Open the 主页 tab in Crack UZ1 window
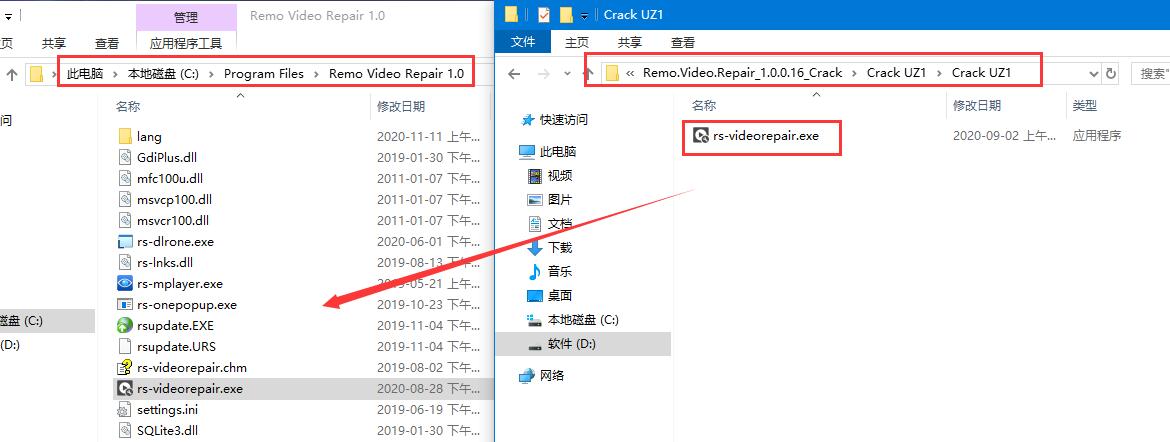Screen dimensions: 1170x442 click(x=577, y=43)
